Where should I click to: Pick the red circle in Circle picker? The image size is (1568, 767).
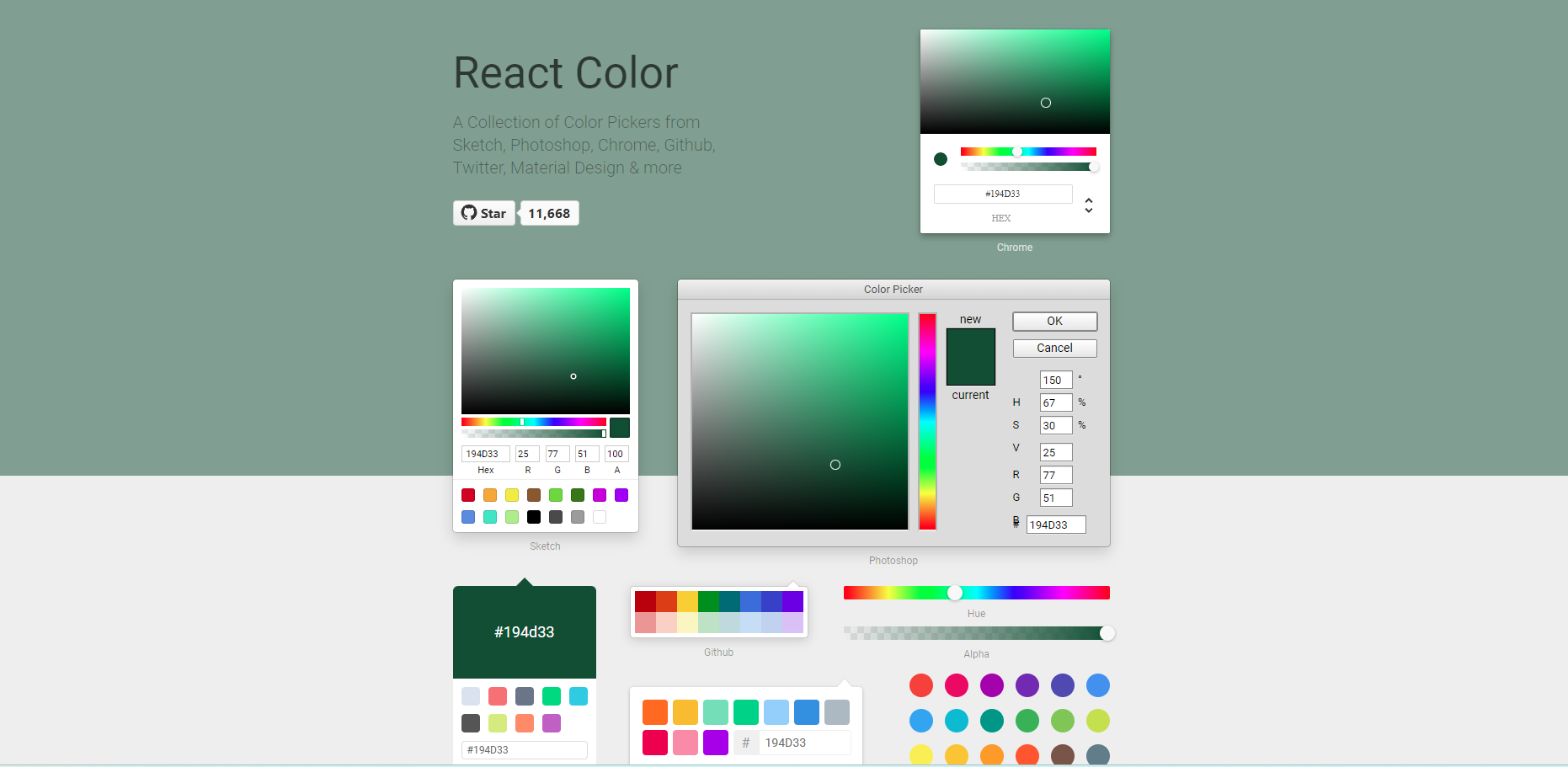[921, 685]
